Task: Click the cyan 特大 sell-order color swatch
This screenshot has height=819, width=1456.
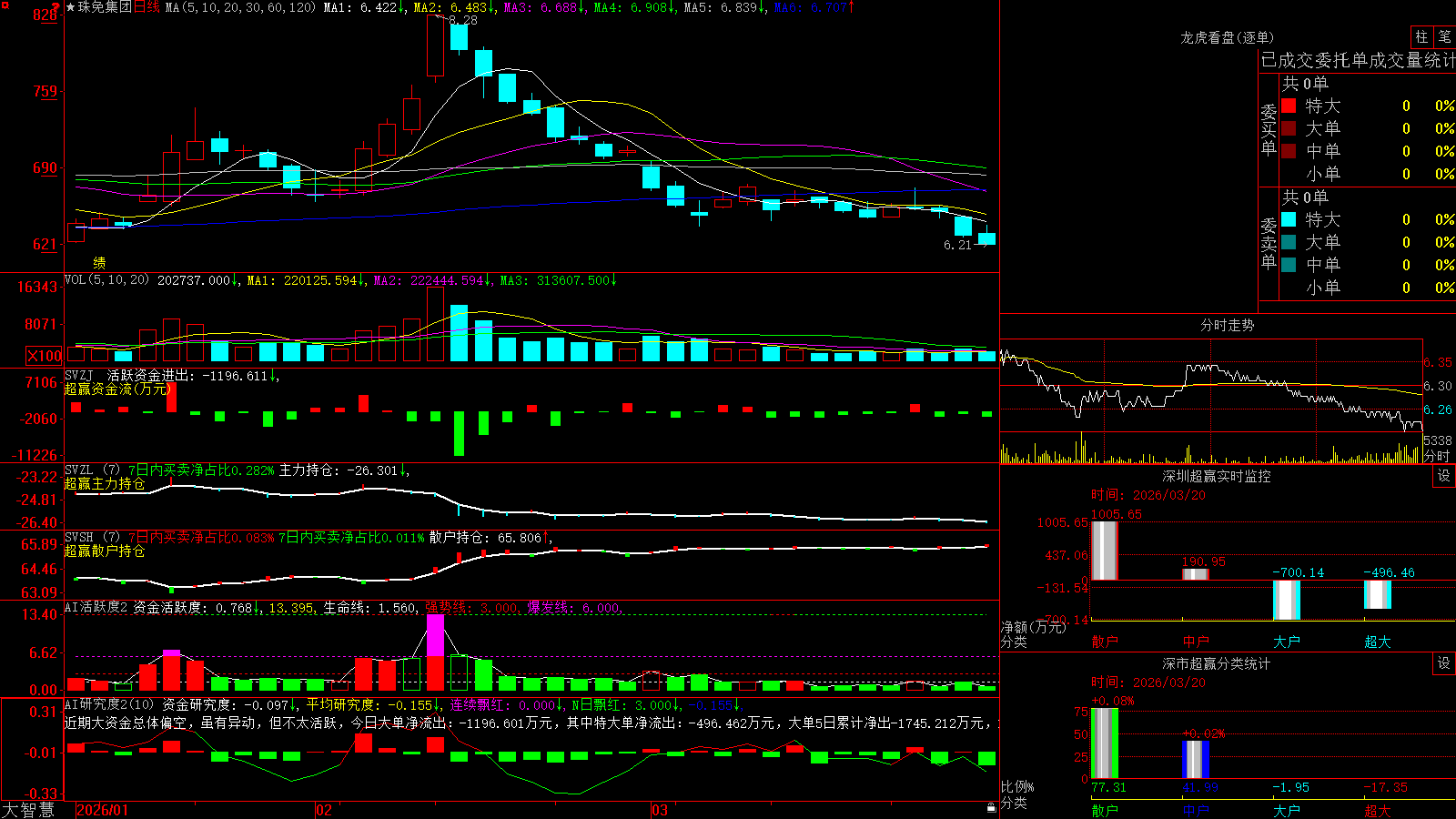Action: 1289,219
